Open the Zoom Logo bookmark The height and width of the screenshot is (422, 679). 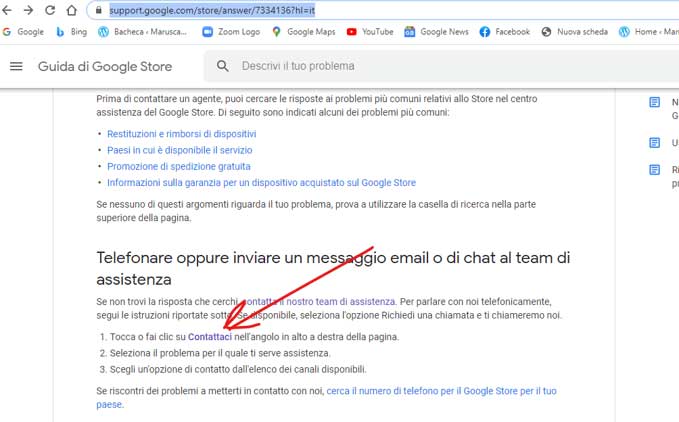[x=230, y=32]
